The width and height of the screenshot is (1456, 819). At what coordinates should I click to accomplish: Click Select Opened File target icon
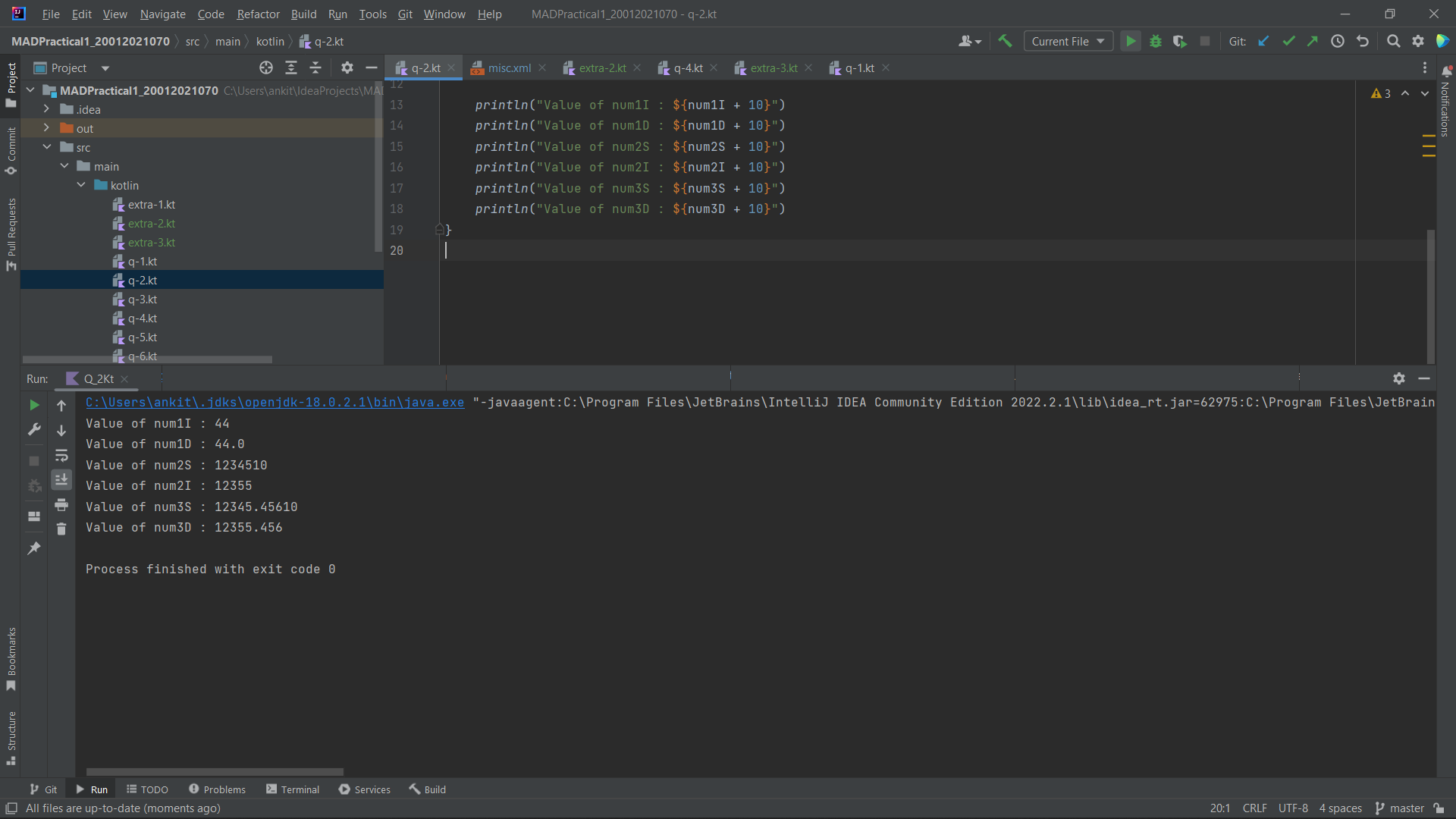(266, 68)
